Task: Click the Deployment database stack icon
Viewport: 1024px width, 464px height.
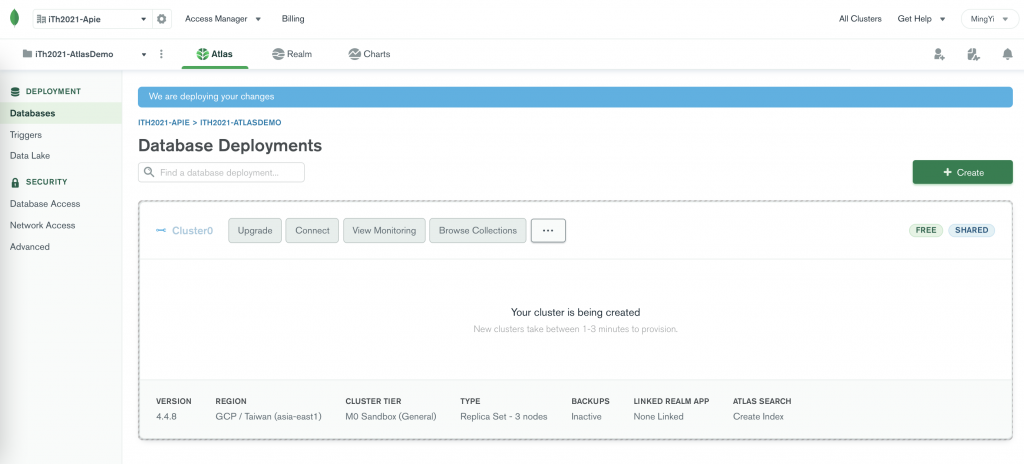Action: (x=15, y=91)
